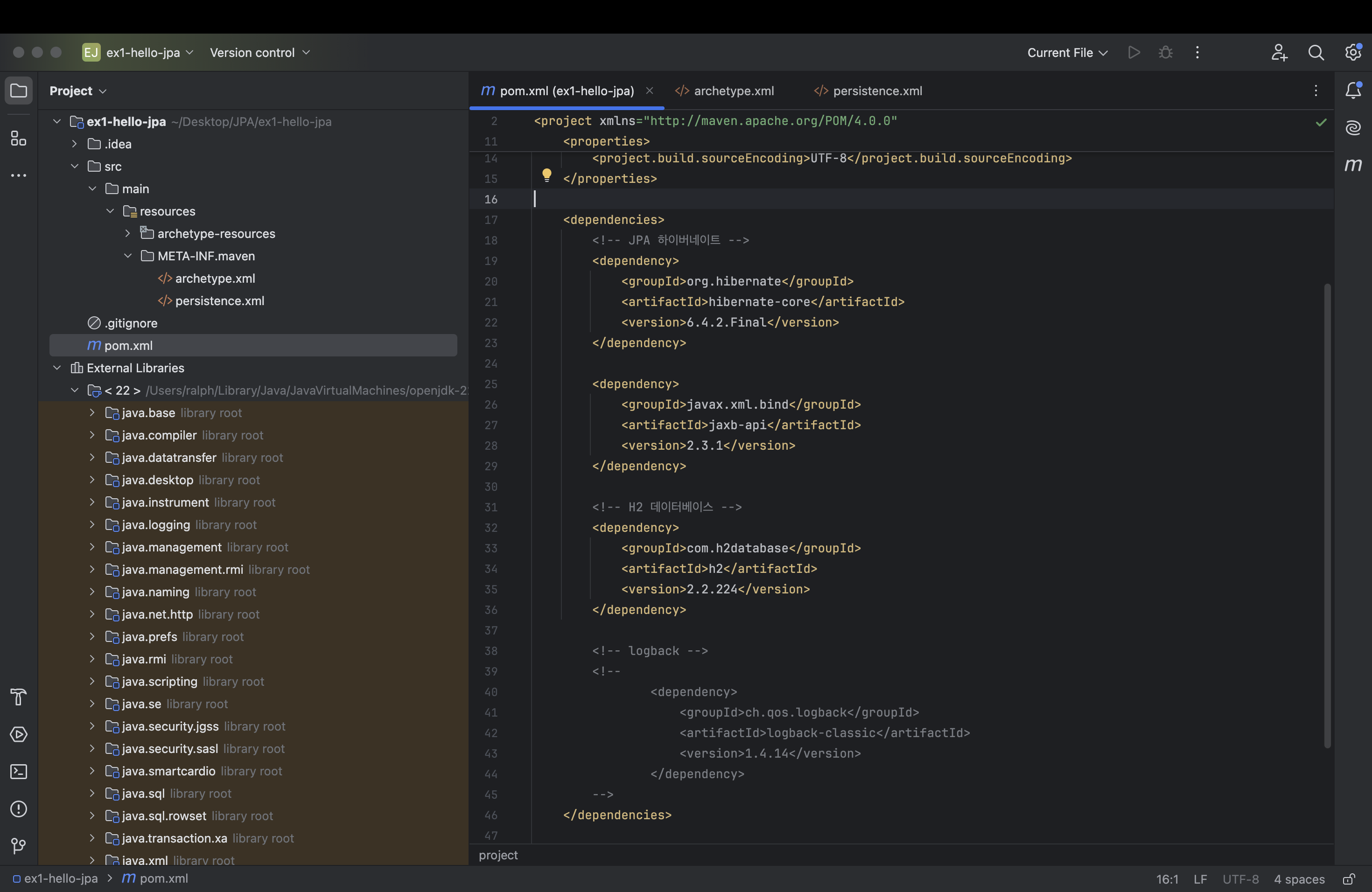
Task: Click the sticky <properties> line header
Action: tap(606, 141)
